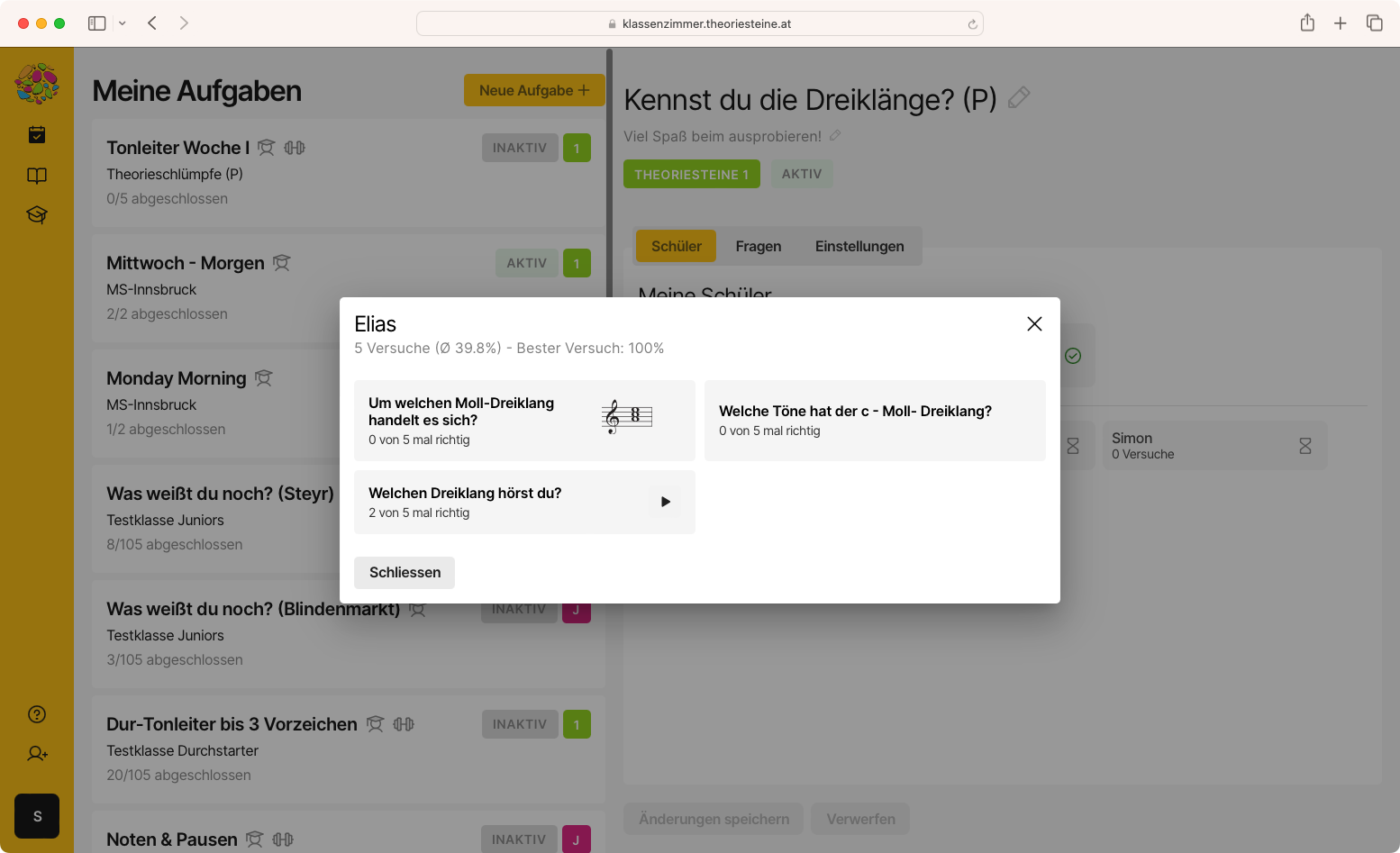Select the 'Um welchen Moll-Dreiklang handelt es sich?' question text
This screenshot has width=1400, height=853.
(x=461, y=412)
